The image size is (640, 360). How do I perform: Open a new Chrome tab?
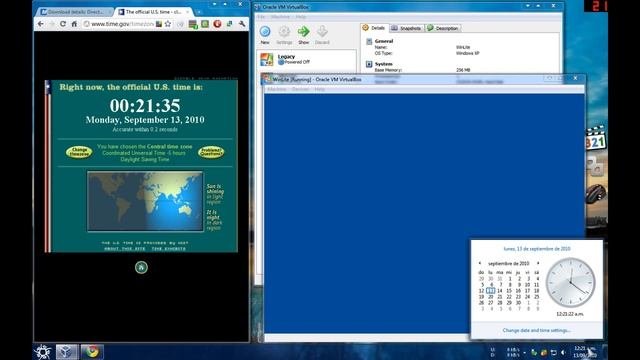coord(199,12)
